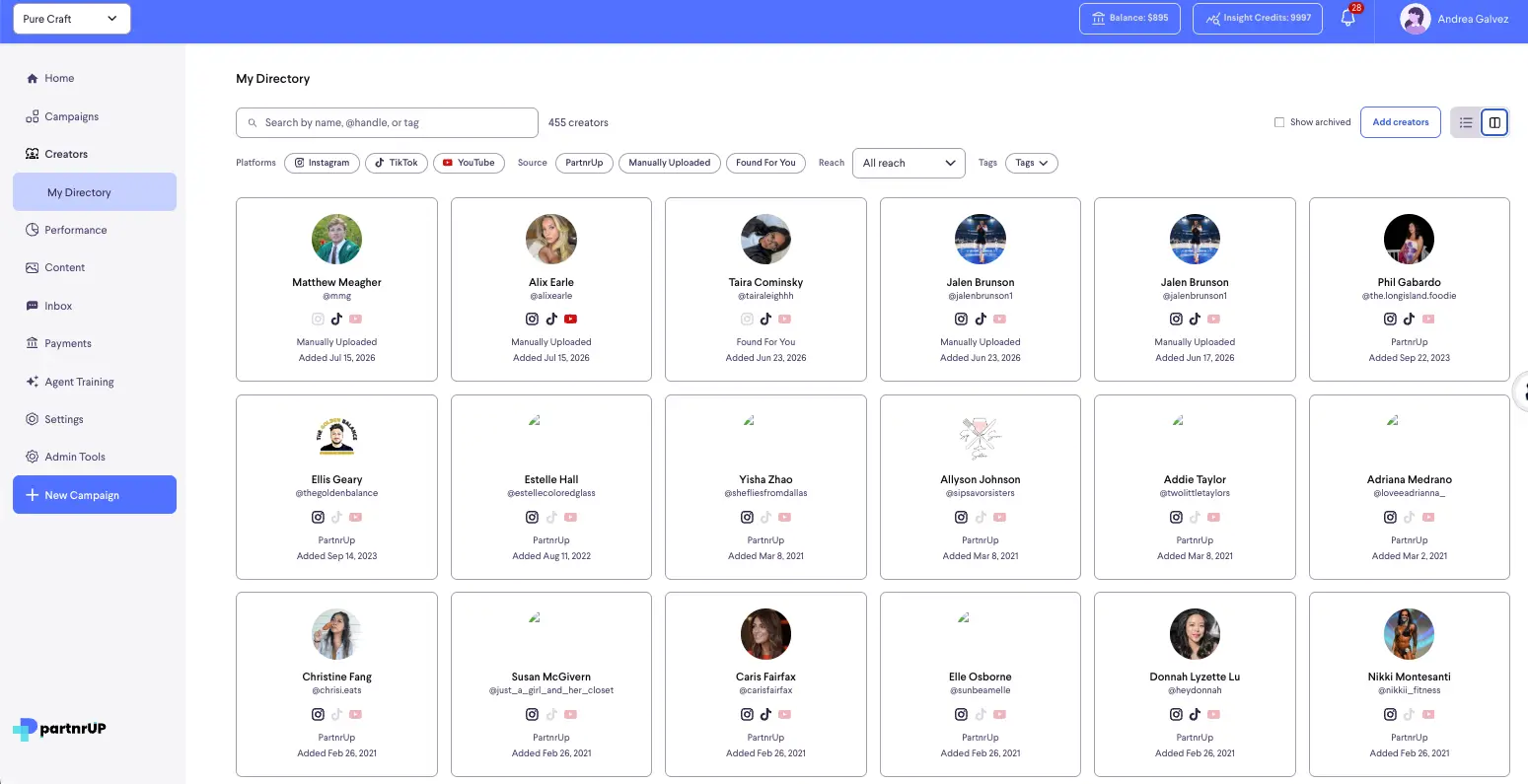Open Campaigns in the sidebar
Image resolution: width=1528 pixels, height=784 pixels.
click(x=71, y=116)
